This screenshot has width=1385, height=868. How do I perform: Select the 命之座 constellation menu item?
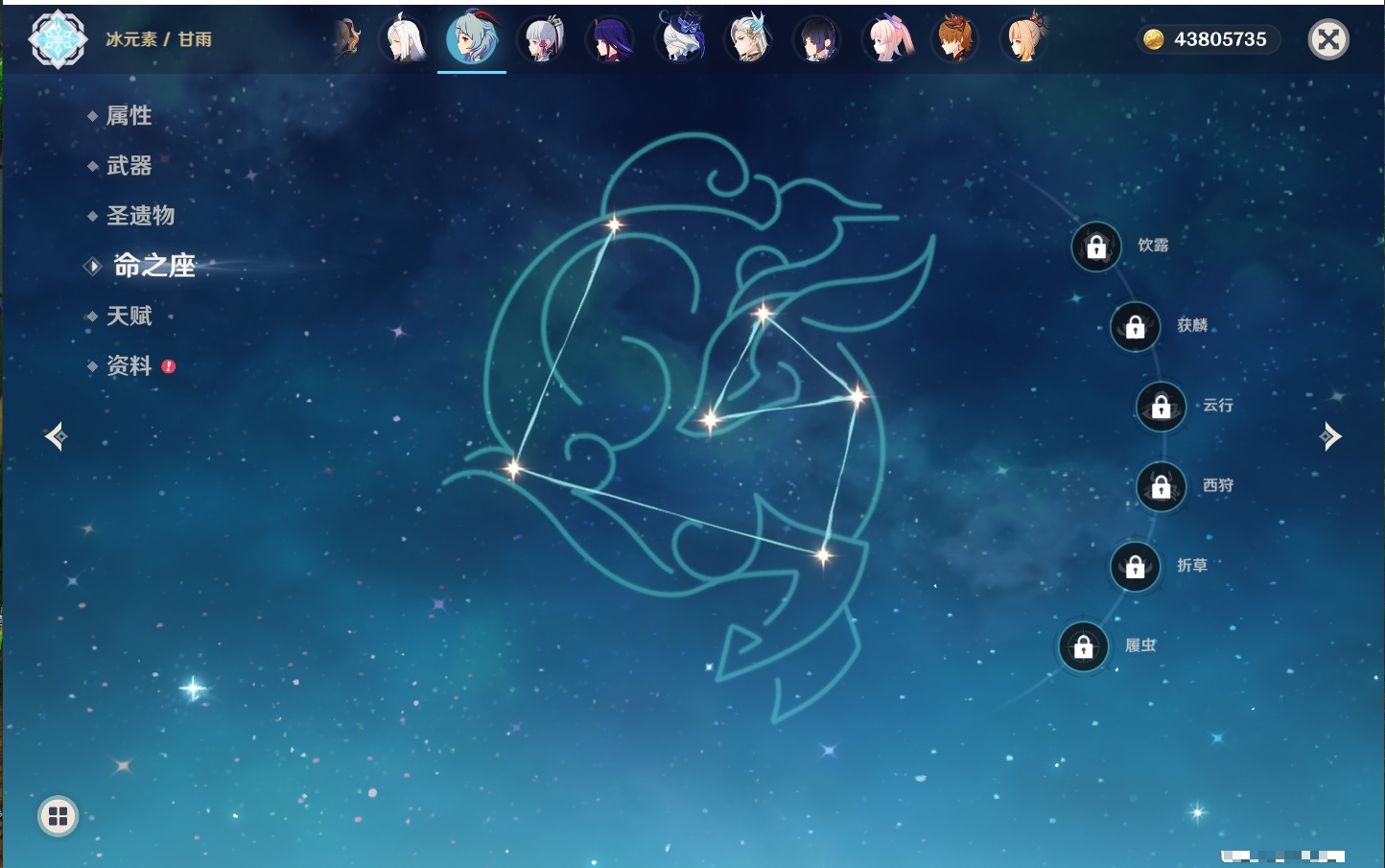[x=154, y=266]
